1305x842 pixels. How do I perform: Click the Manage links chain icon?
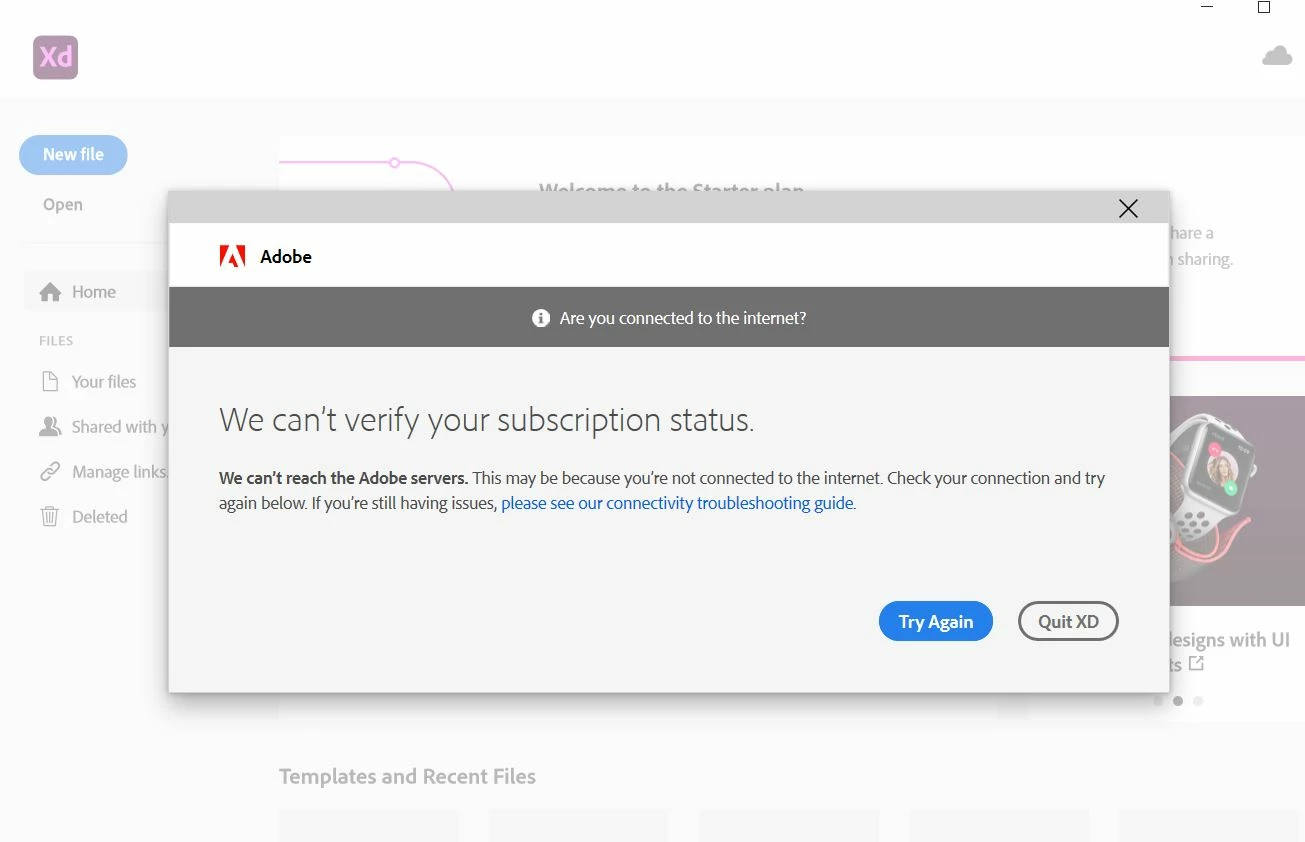click(x=50, y=472)
